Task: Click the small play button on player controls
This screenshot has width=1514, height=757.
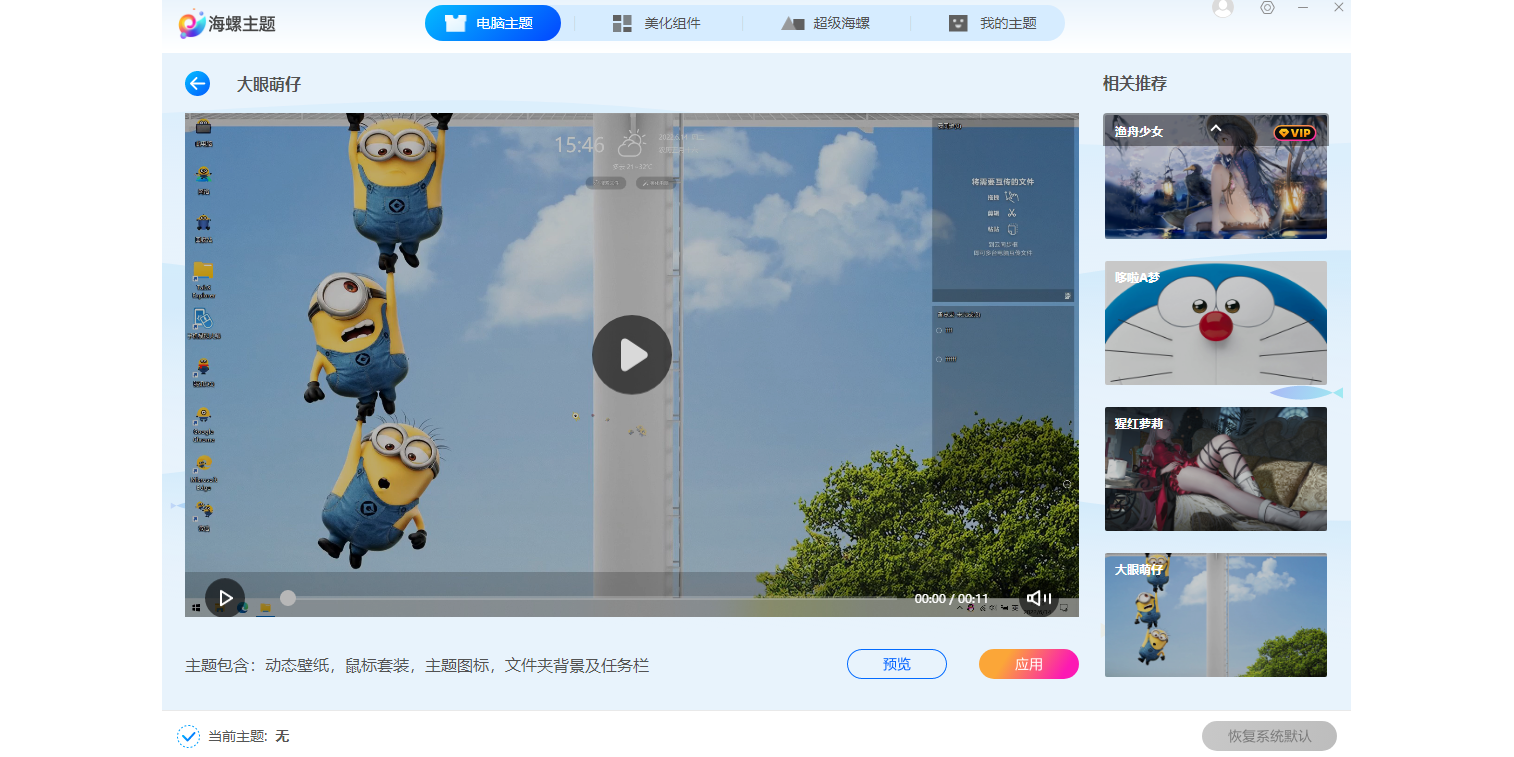Action: click(x=225, y=597)
